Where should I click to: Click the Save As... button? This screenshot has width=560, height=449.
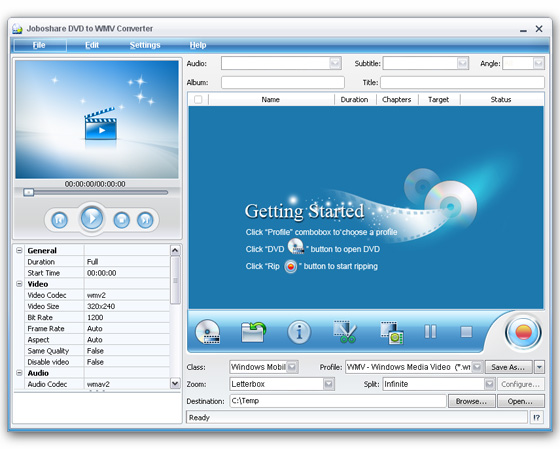(509, 367)
